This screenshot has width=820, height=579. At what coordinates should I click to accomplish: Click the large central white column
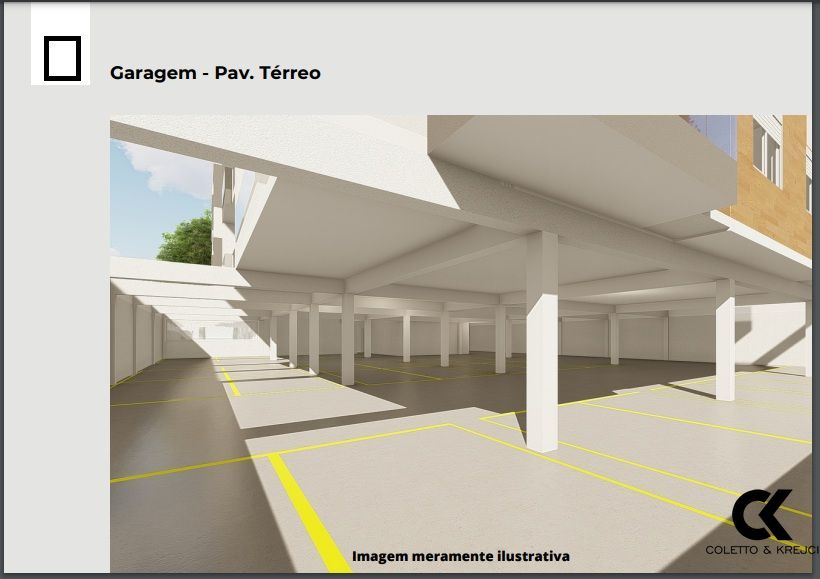pos(541,340)
